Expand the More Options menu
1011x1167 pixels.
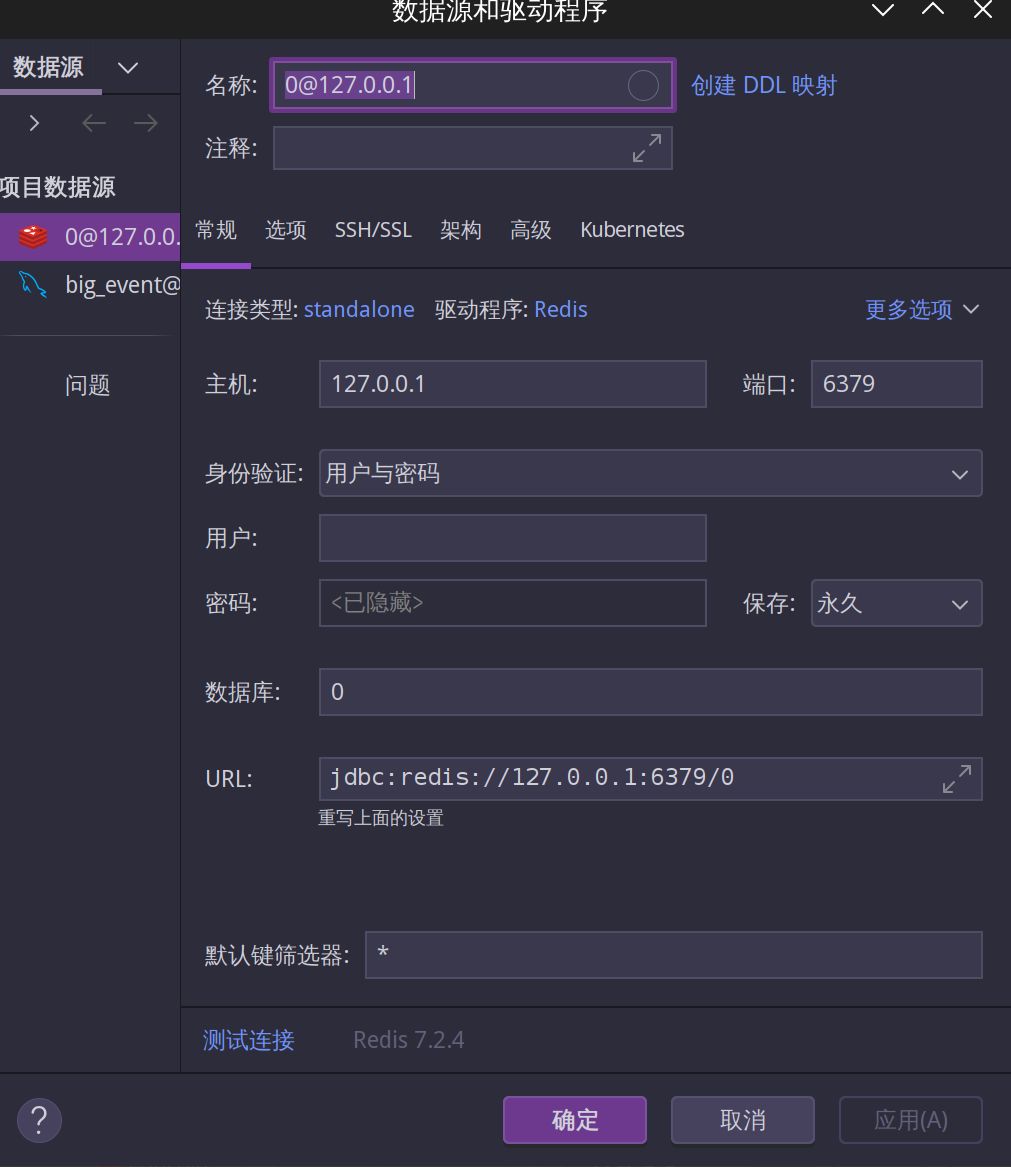click(921, 310)
